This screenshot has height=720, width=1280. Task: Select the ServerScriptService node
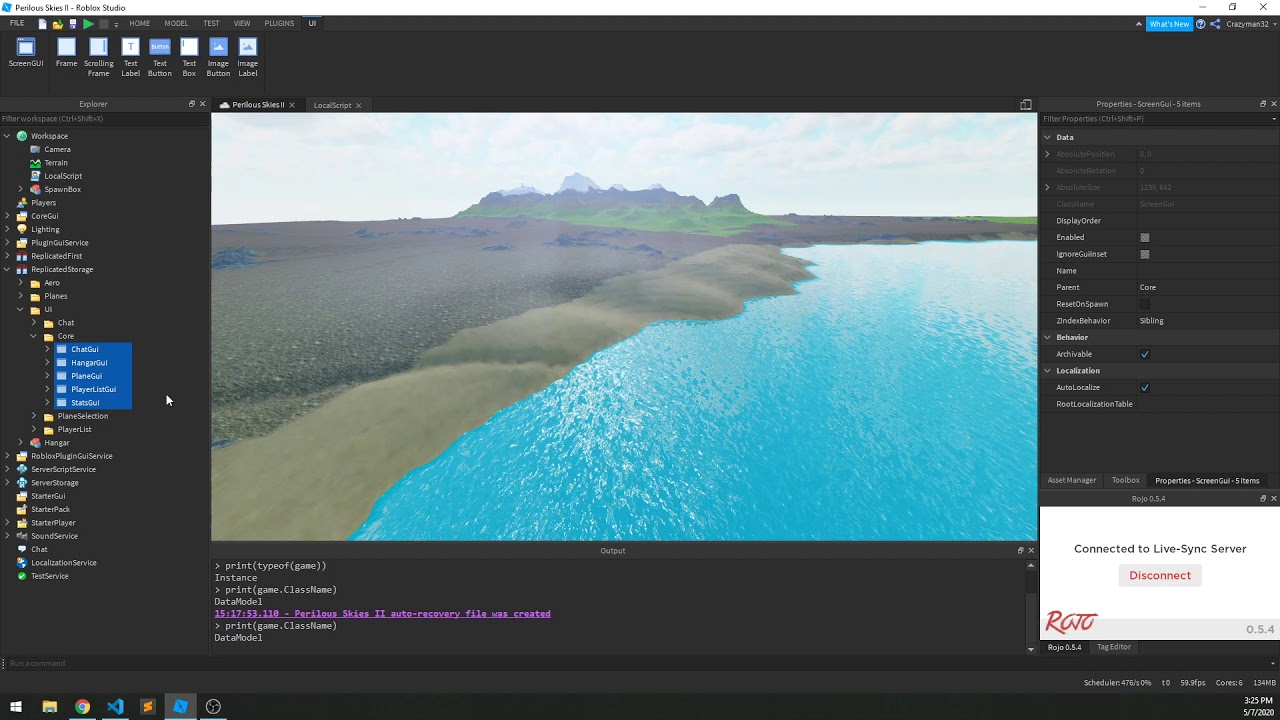(63, 469)
